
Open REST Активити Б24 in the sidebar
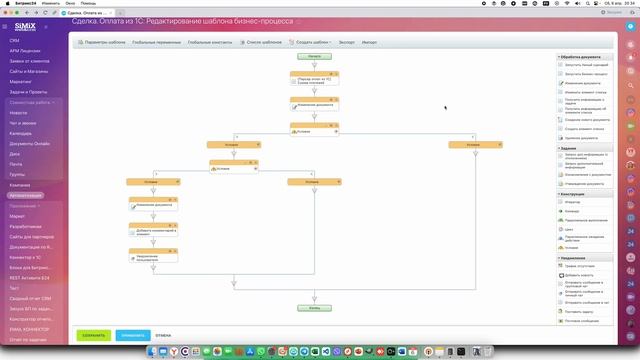(29, 278)
